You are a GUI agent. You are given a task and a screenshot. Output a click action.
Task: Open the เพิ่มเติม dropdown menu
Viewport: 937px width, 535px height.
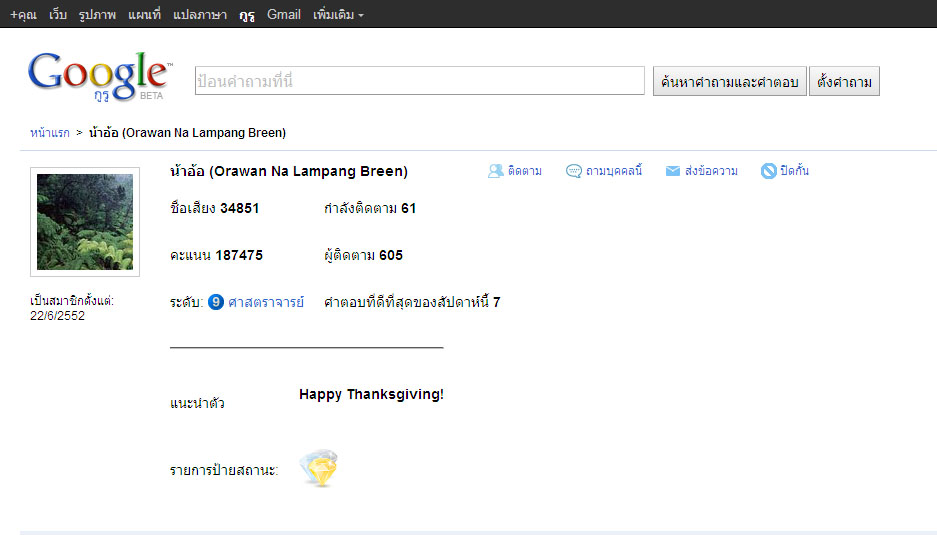pyautogui.click(x=338, y=14)
